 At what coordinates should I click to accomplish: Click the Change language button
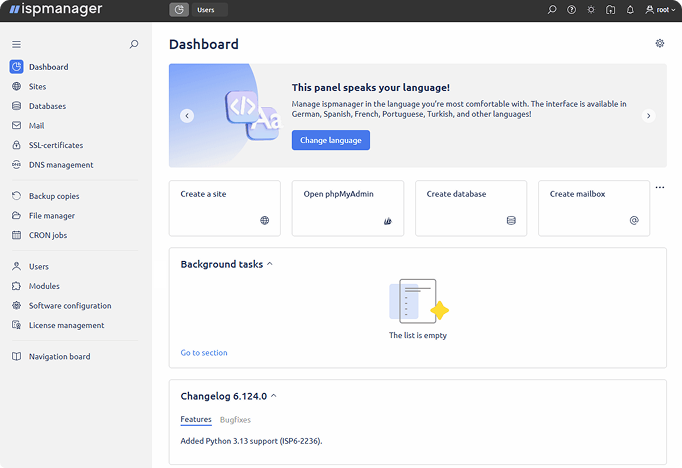click(x=330, y=141)
